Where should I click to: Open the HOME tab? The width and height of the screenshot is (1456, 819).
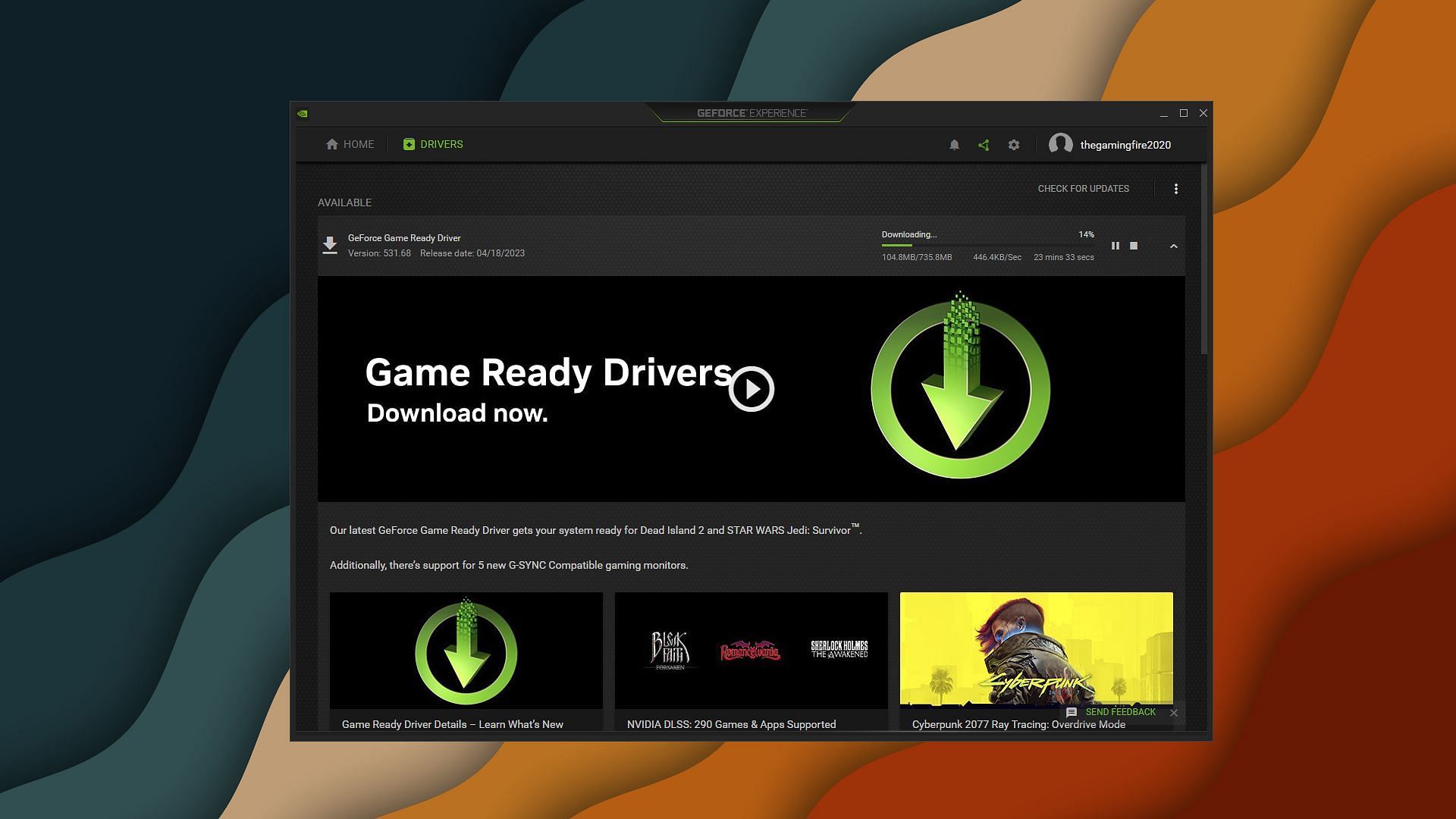point(350,144)
